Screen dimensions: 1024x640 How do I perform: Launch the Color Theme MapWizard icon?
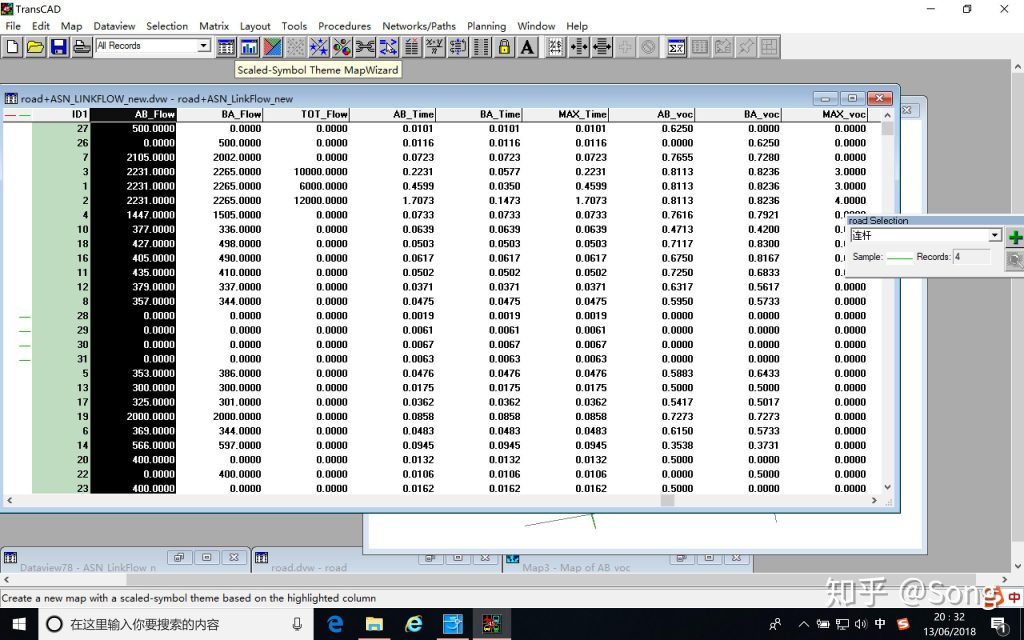click(272, 47)
